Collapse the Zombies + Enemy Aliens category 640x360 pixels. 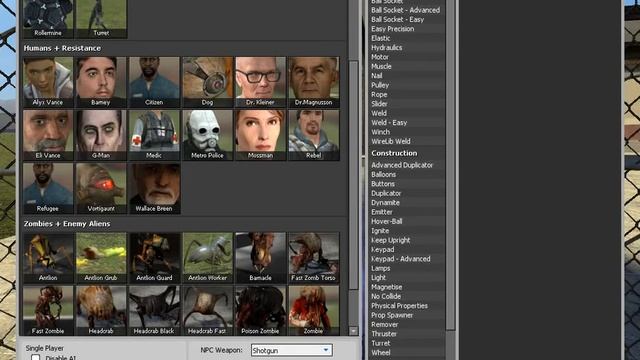coord(67,224)
